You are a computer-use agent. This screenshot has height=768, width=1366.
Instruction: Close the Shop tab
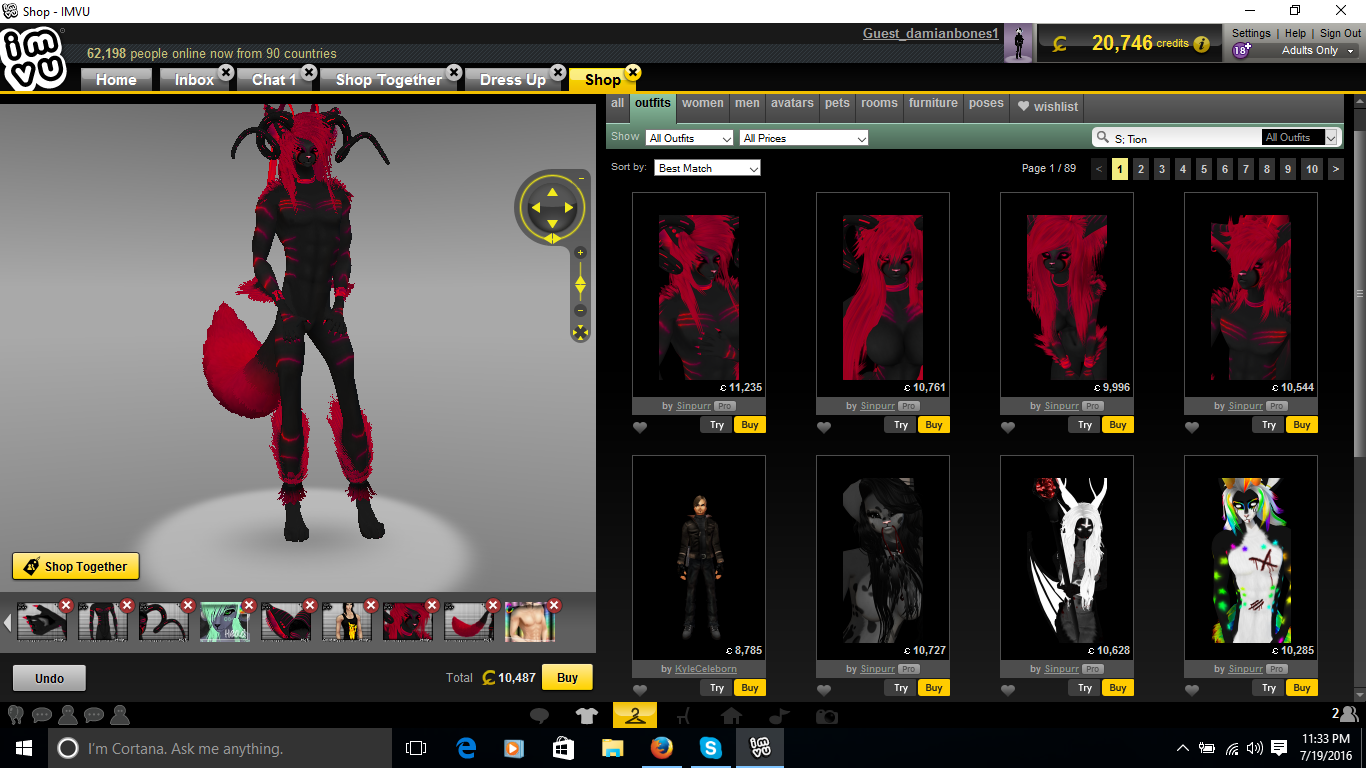pyautogui.click(x=632, y=72)
